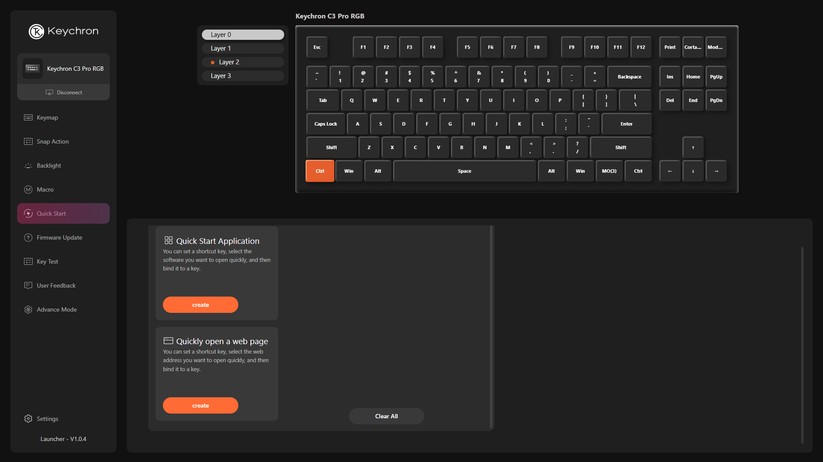This screenshot has height=462, width=823.
Task: Open Firmware Update icon in sidebar
Action: 28,238
